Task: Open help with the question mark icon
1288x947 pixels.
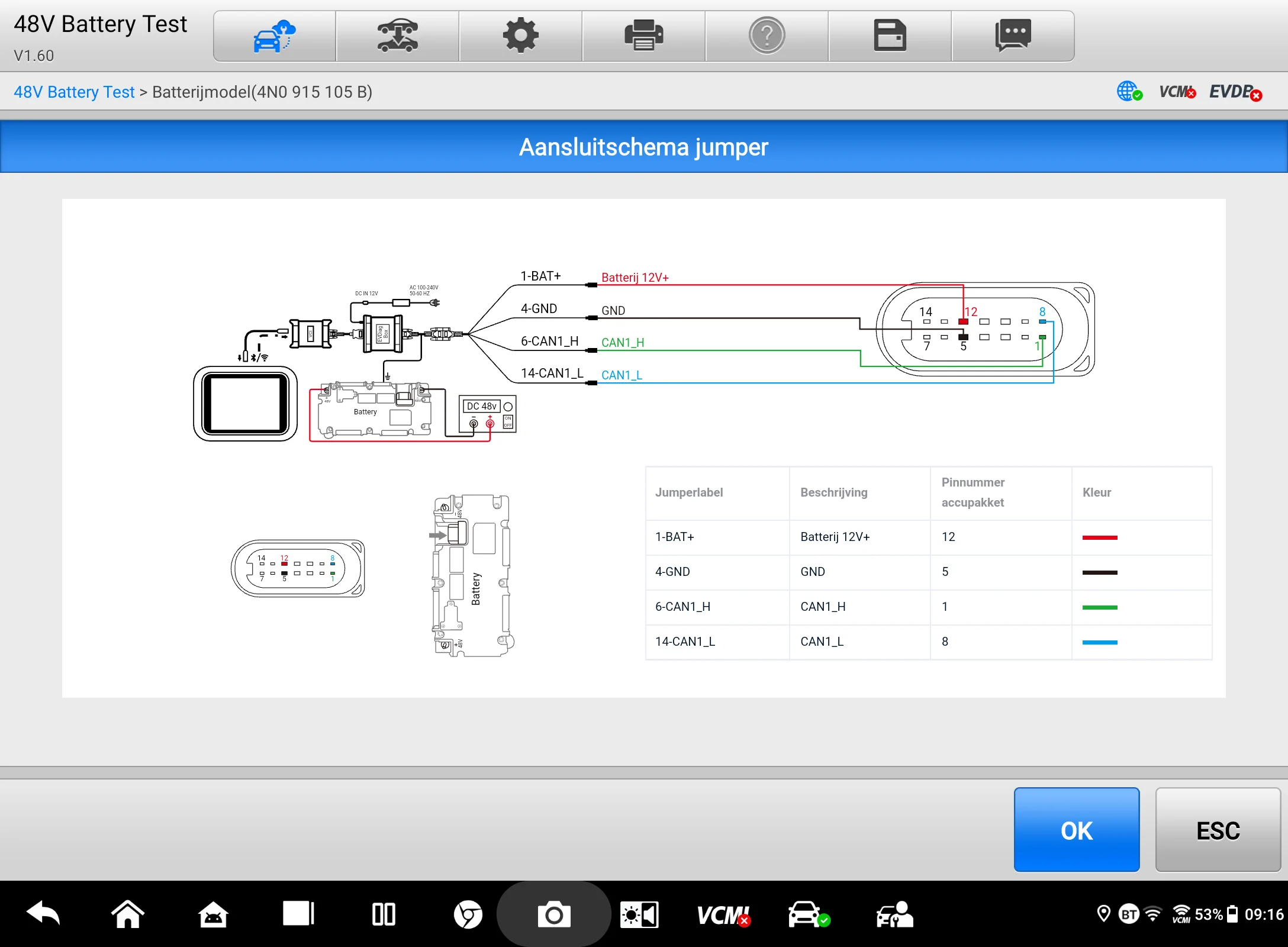Action: (767, 36)
